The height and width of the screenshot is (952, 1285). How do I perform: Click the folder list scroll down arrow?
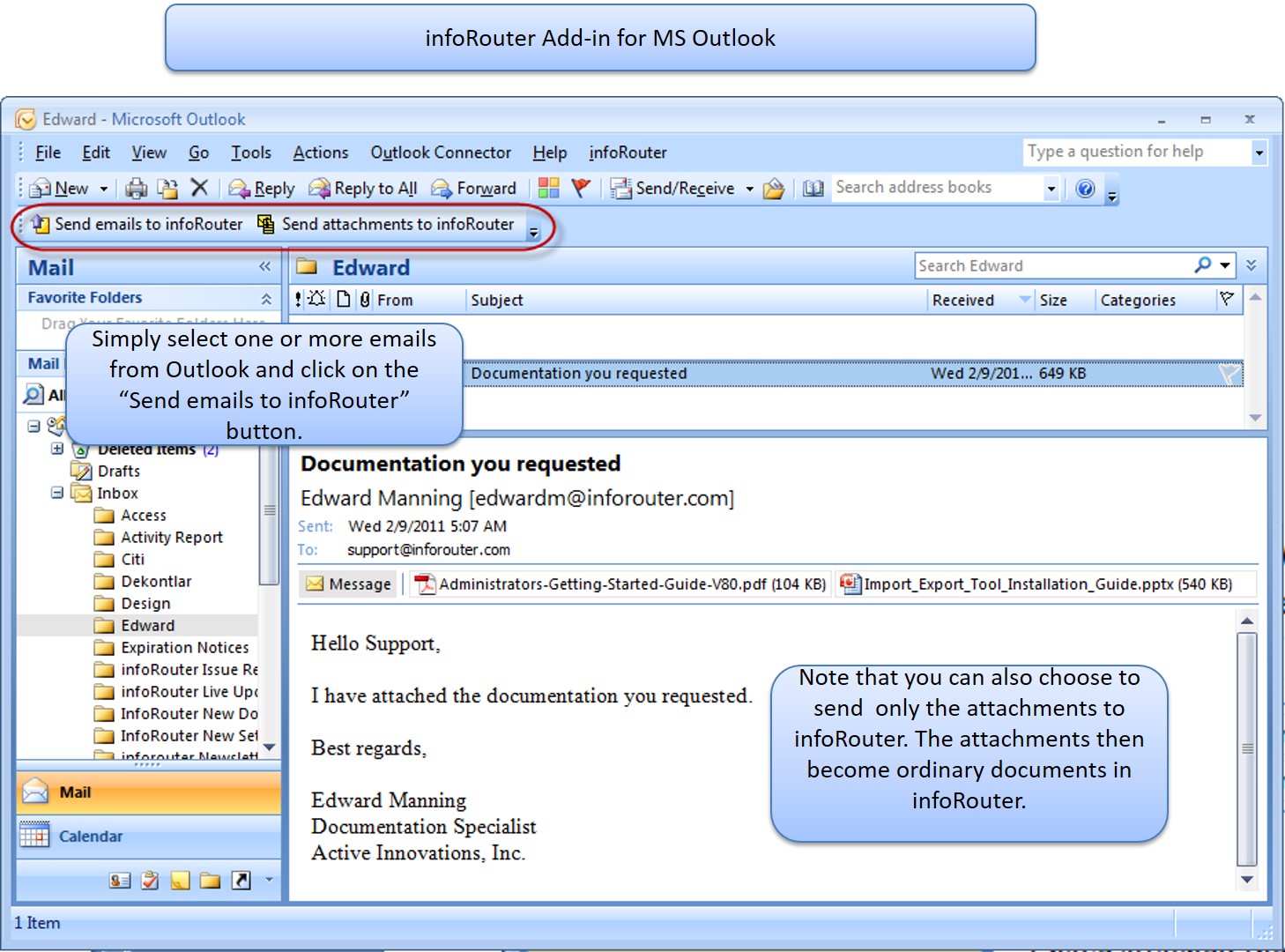269,747
